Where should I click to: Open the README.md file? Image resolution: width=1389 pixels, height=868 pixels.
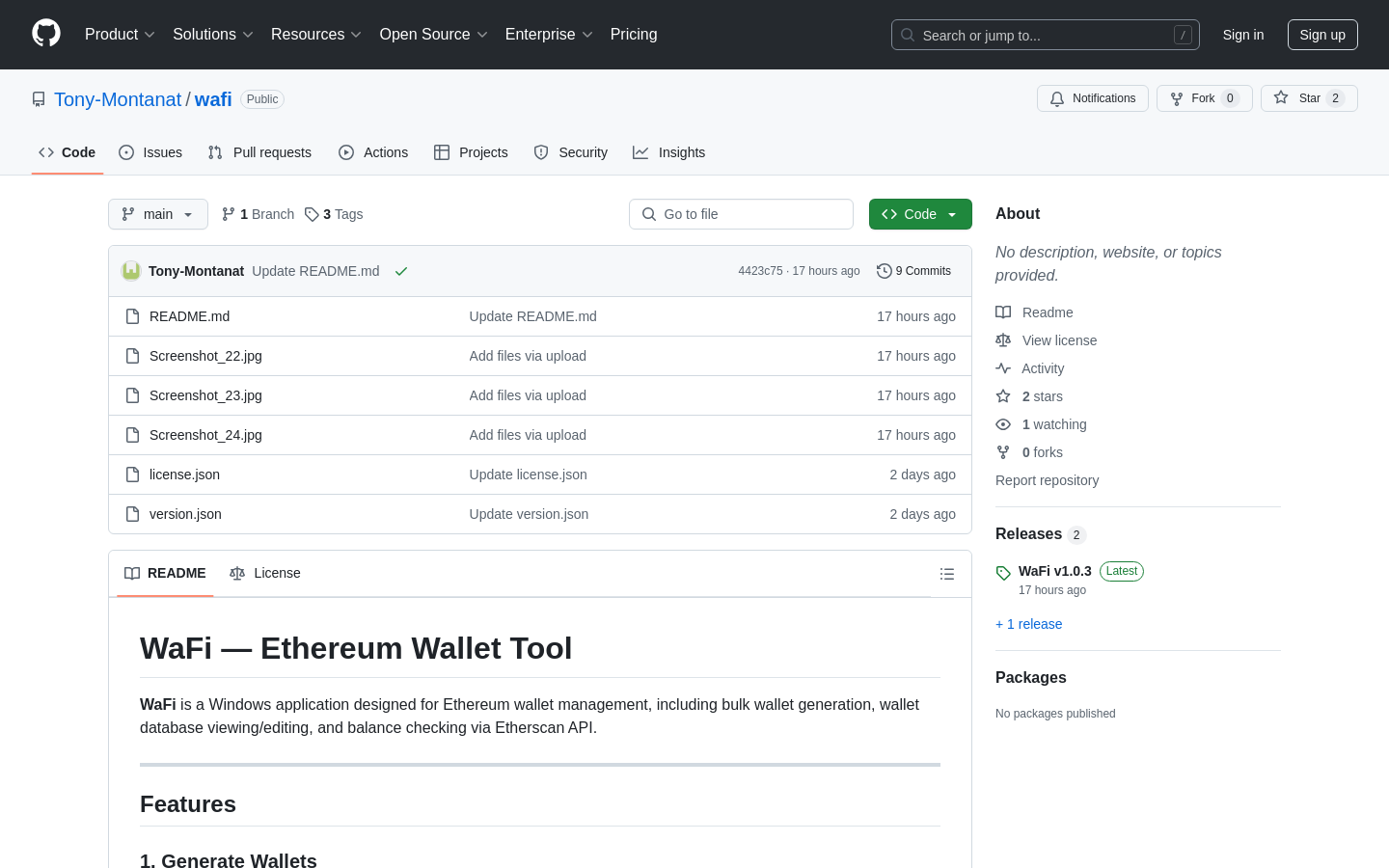(189, 316)
